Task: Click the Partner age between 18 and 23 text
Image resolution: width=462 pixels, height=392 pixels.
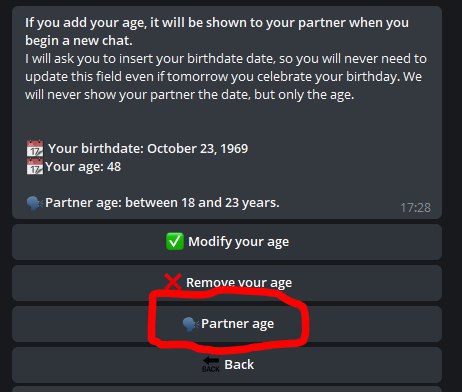Action: pos(162,203)
